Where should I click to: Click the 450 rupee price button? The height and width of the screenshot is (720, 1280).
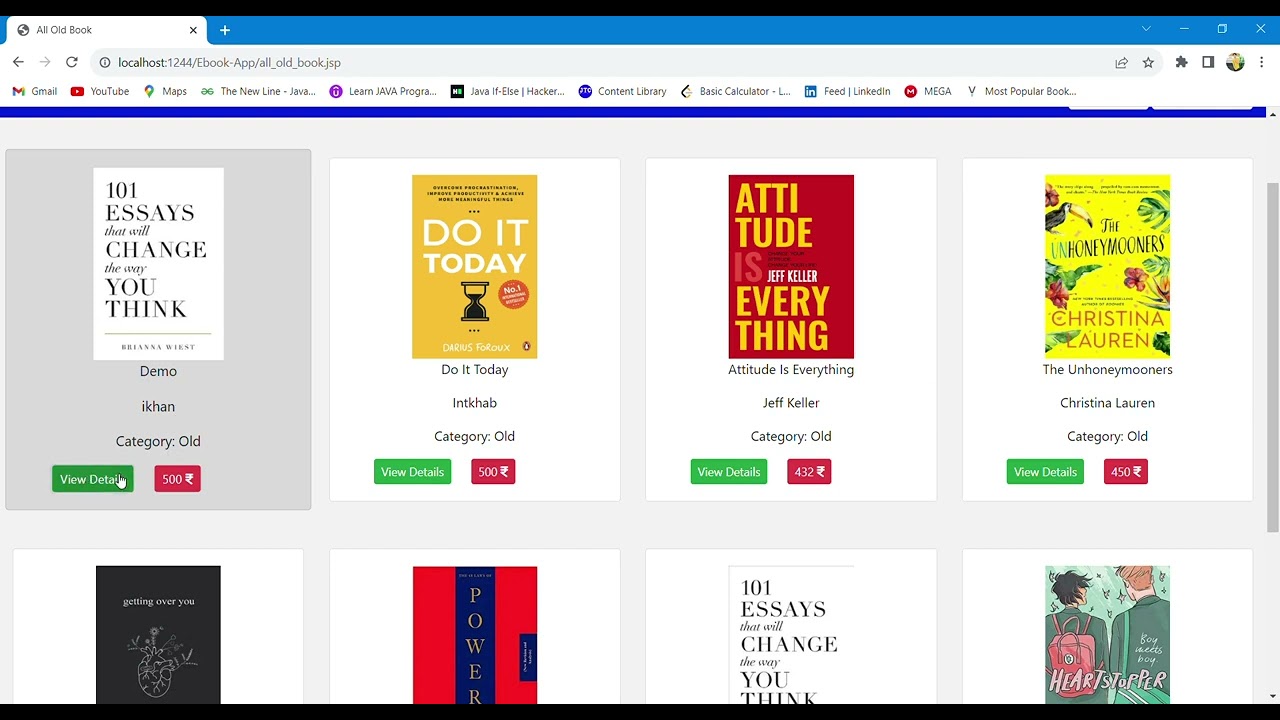(1126, 472)
